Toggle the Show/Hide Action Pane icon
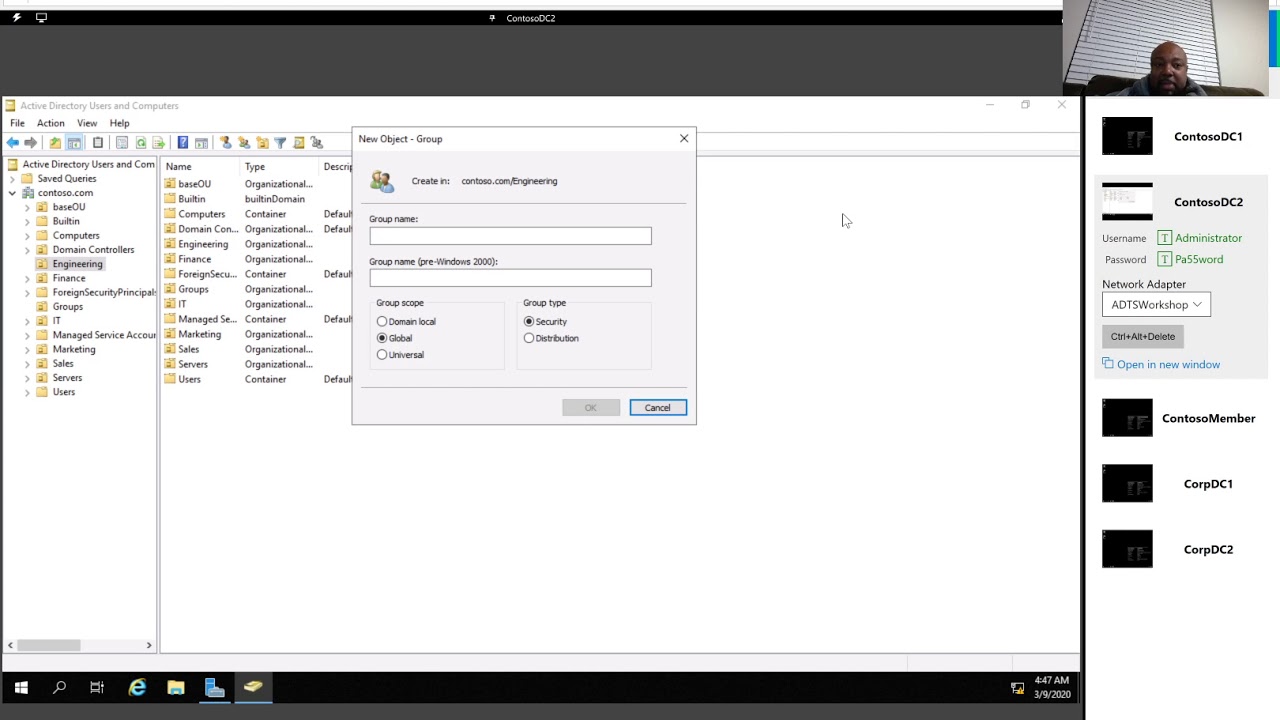Viewport: 1280px width, 720px height. coord(201,143)
